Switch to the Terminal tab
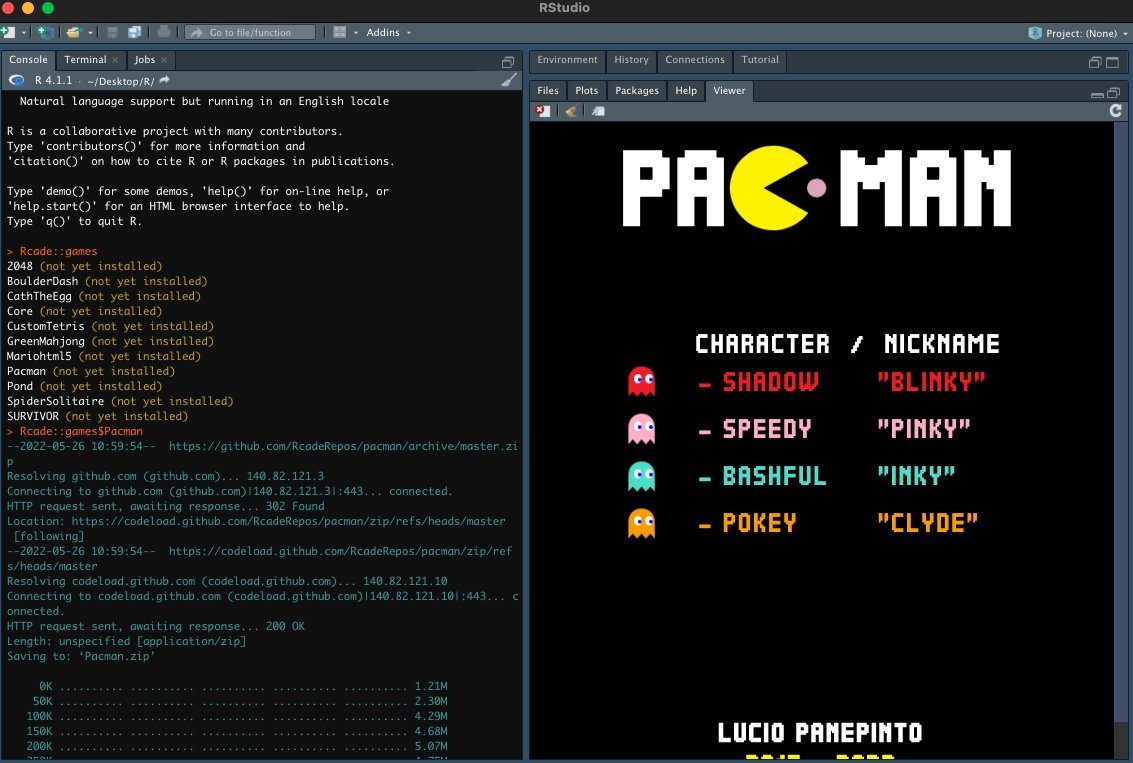This screenshot has width=1133, height=763. pyautogui.click(x=85, y=60)
